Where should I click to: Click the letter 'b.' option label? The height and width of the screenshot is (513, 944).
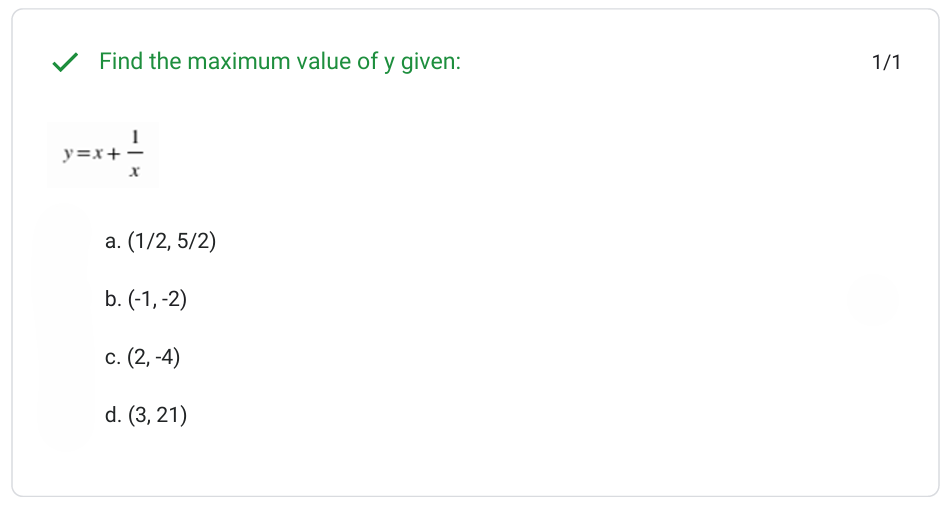click(x=113, y=299)
